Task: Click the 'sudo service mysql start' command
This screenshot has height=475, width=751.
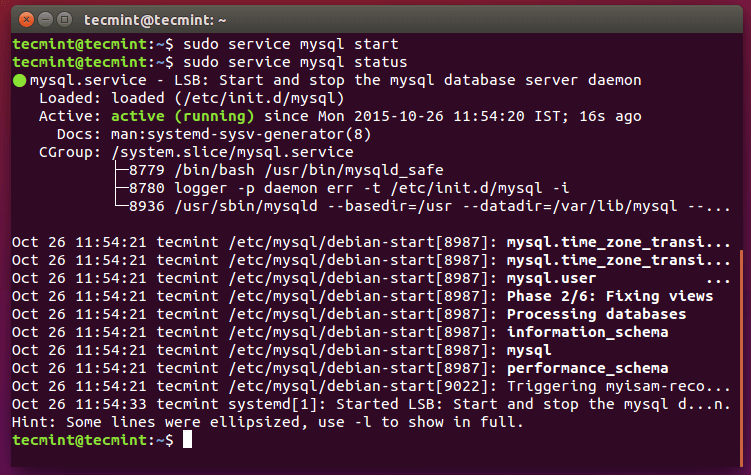Action: [x=291, y=44]
